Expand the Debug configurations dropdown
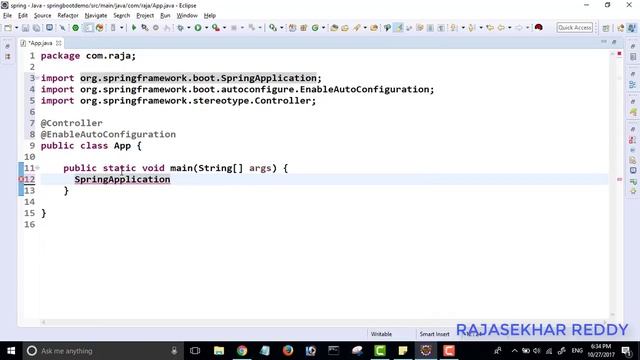The image size is (640, 360). (x=189, y=28)
